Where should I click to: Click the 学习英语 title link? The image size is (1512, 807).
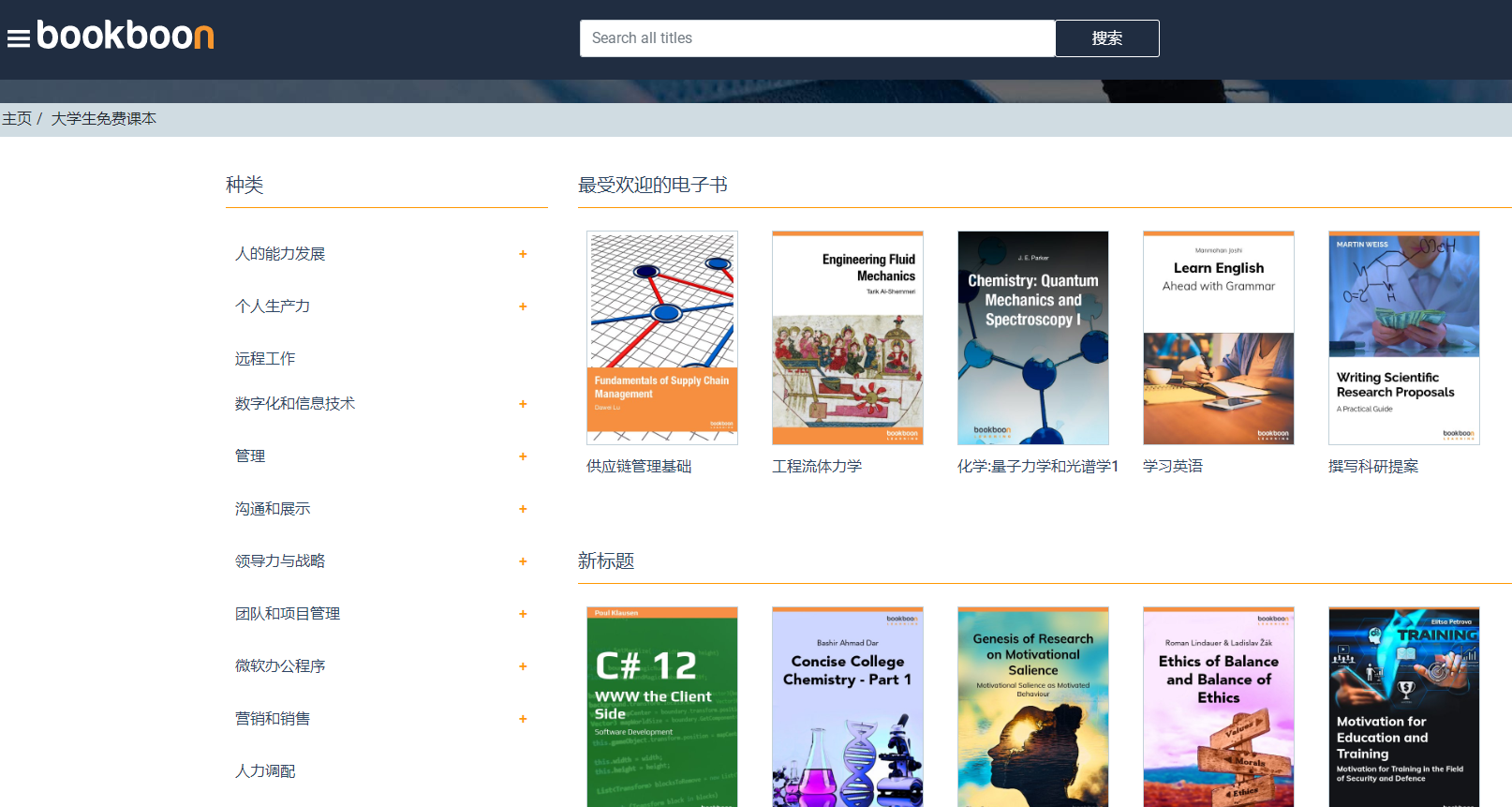1173,467
